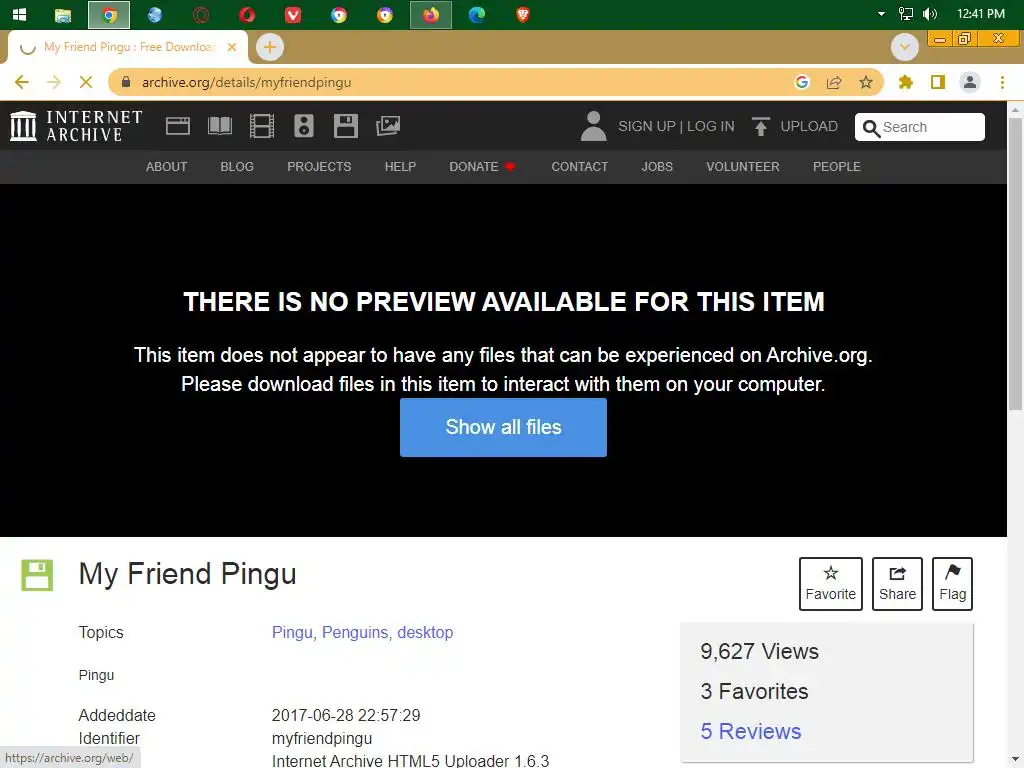1024x768 pixels.
Task: Open the desktop topic link
Action: 425,632
